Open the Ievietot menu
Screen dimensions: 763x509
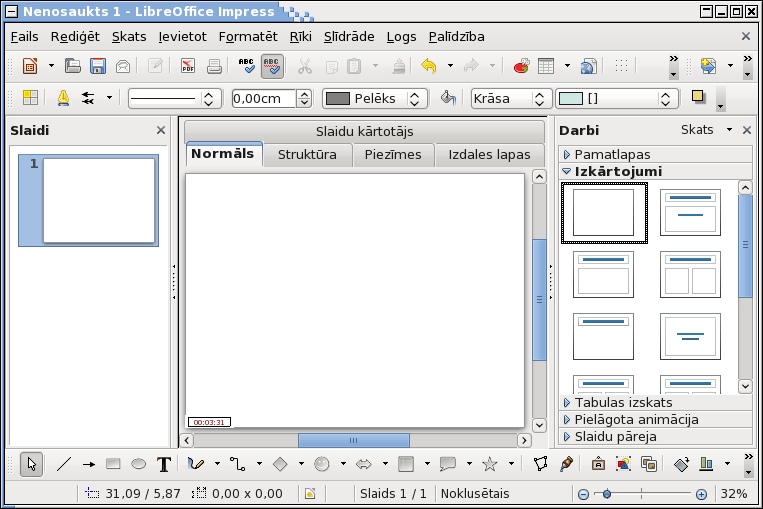[182, 37]
